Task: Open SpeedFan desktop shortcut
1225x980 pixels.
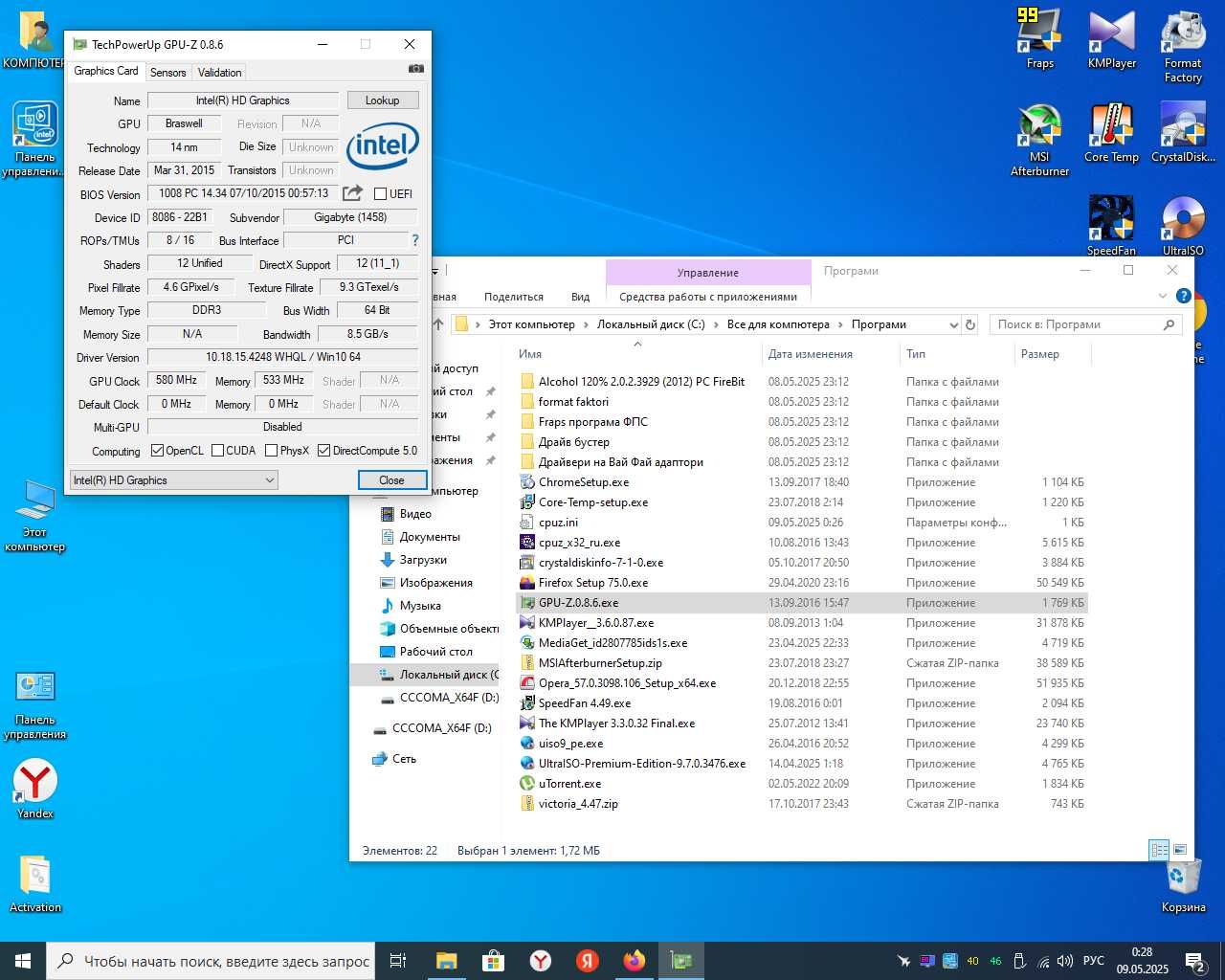Action: pyautogui.click(x=1111, y=225)
